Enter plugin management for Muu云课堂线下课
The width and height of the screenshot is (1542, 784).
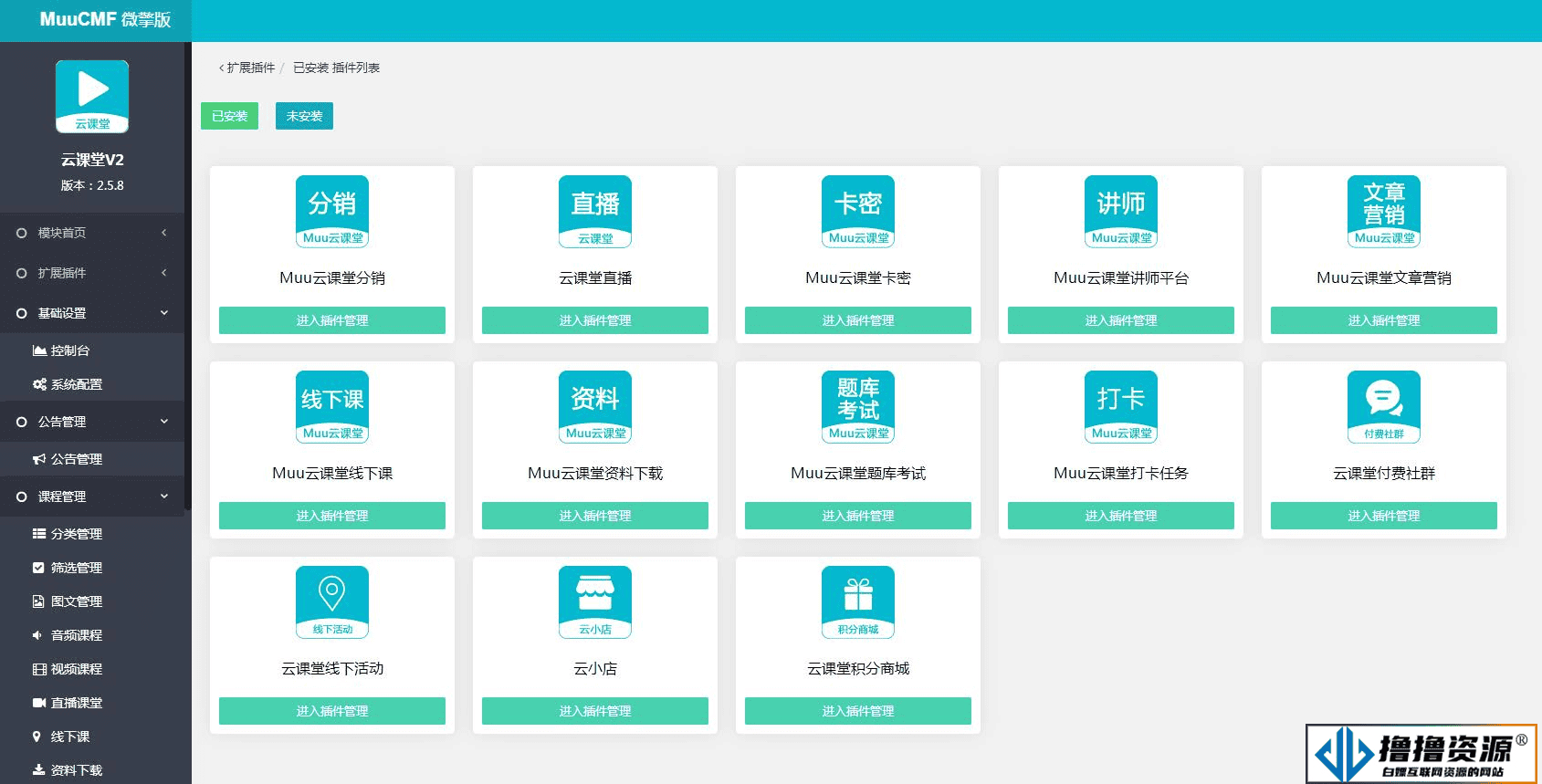[x=332, y=516]
